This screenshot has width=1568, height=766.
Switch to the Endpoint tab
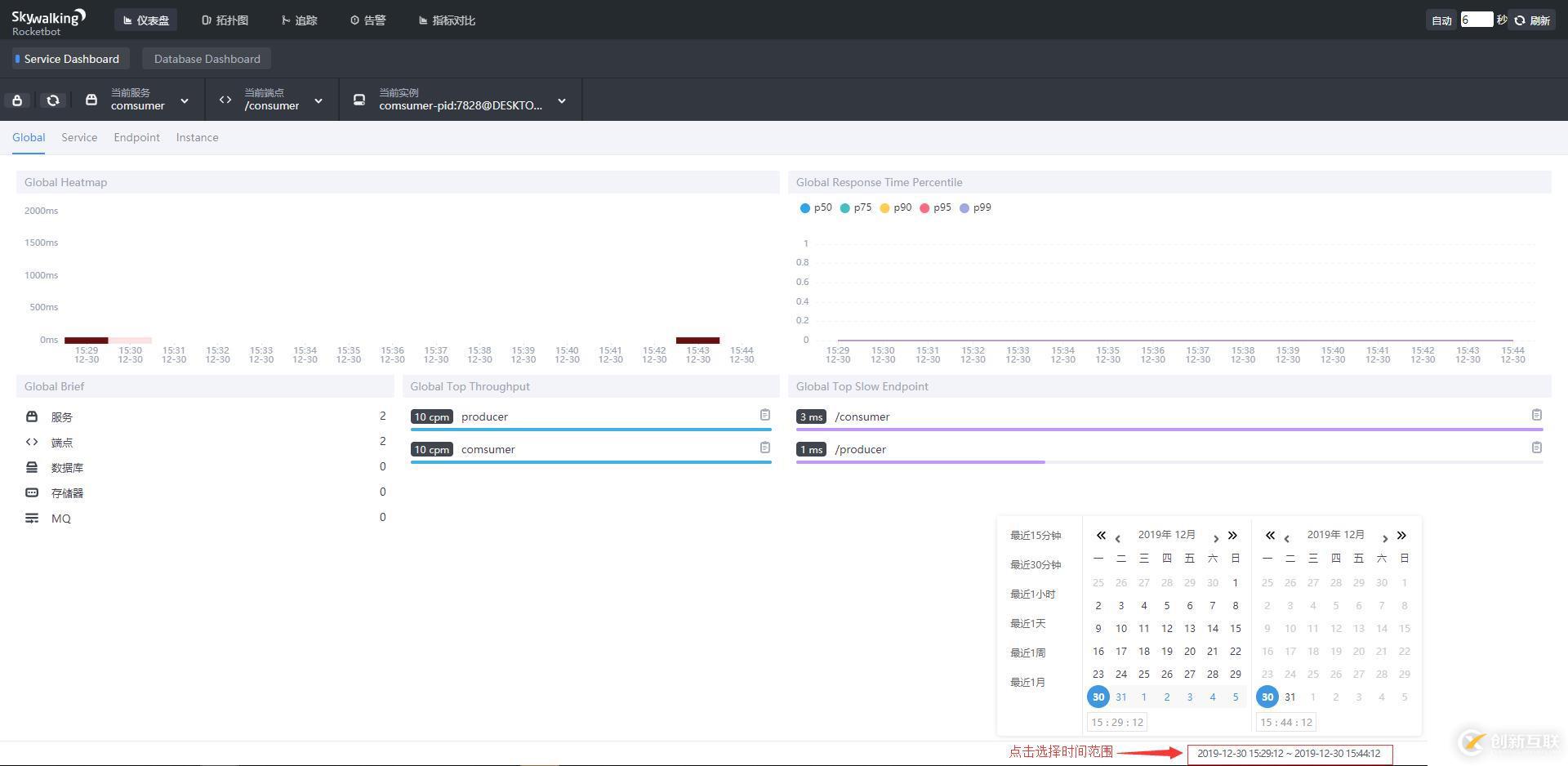[136, 137]
